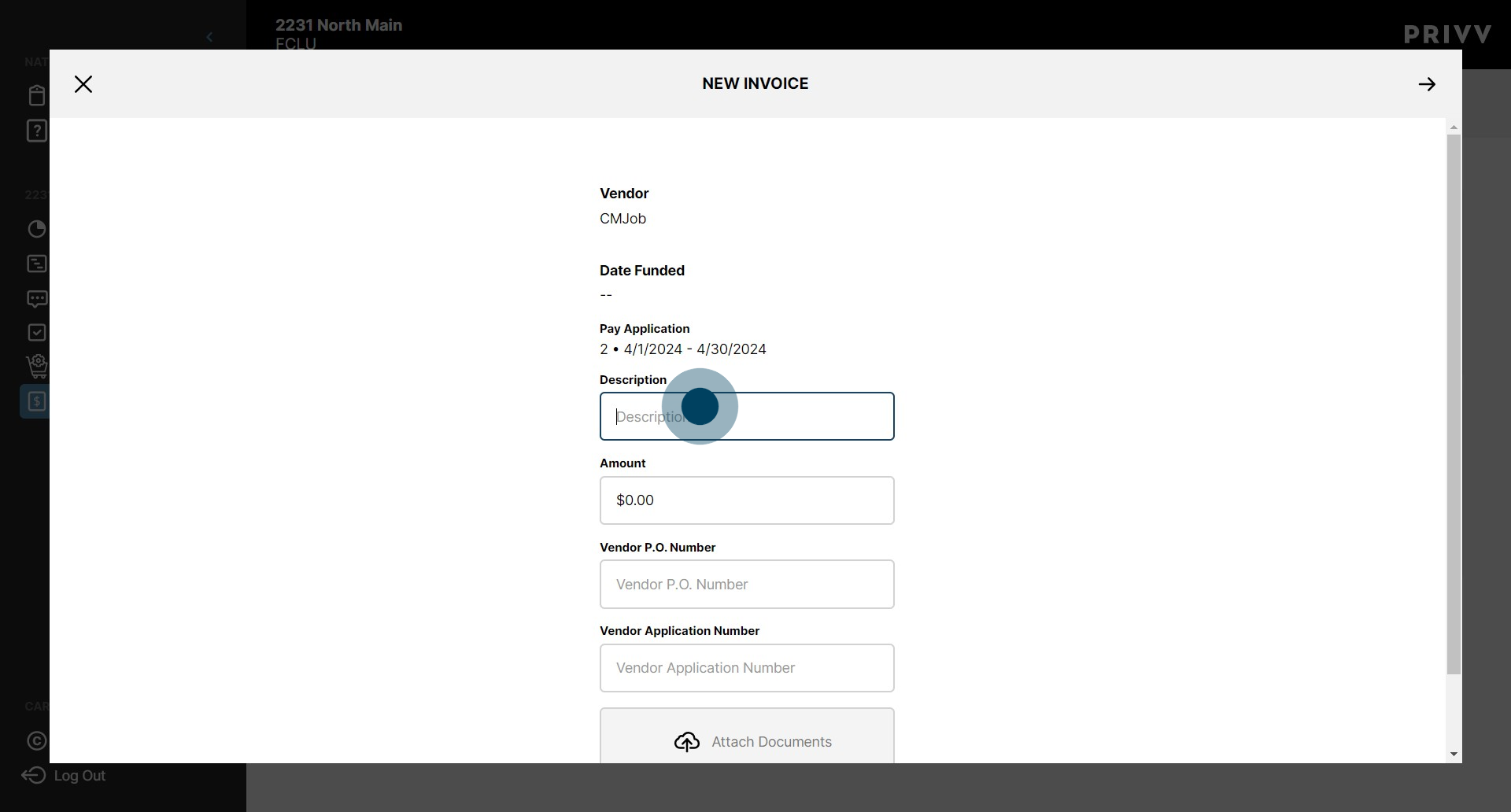The width and height of the screenshot is (1511, 812).
Task: Open the dollar invoice sidebar icon
Action: coord(36,401)
